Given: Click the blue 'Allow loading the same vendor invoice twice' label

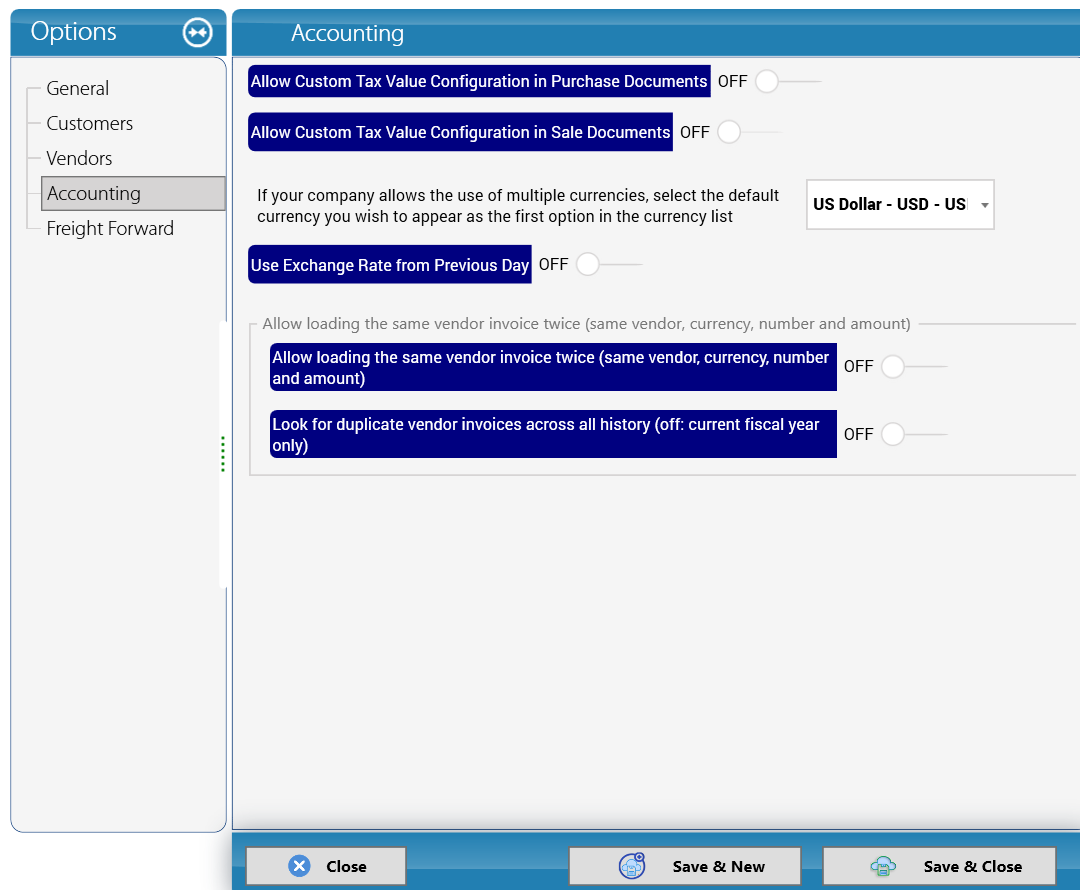Looking at the screenshot, I should tap(553, 367).
